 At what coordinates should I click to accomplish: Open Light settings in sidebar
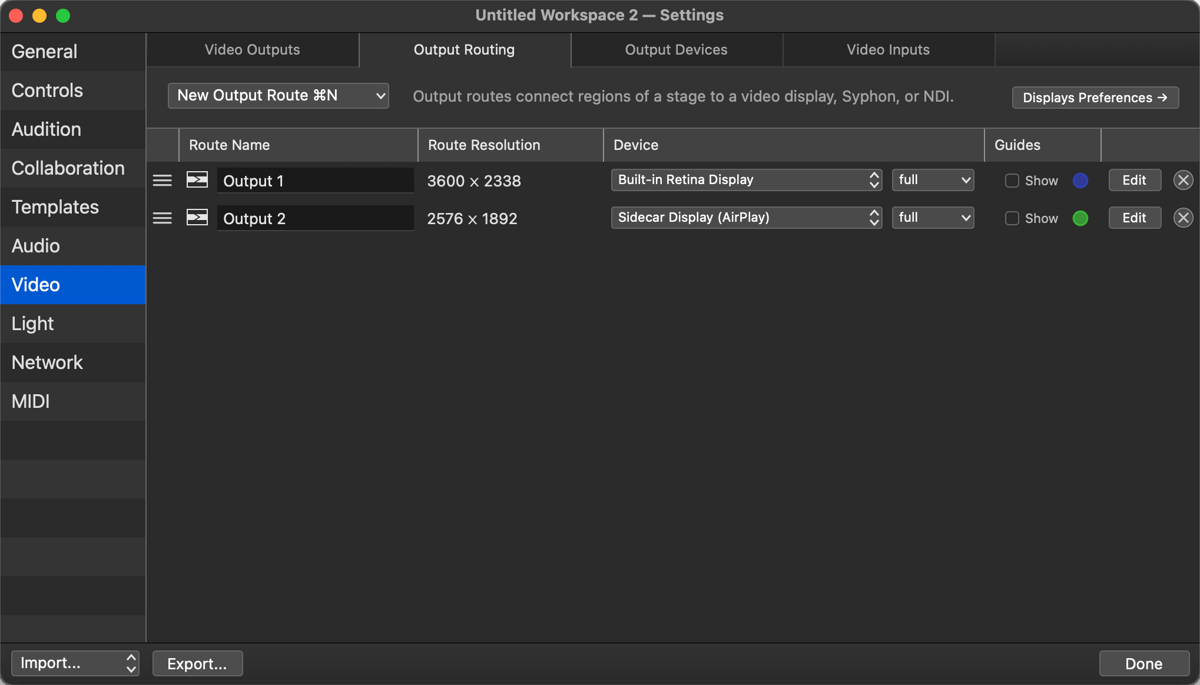pyautogui.click(x=73, y=324)
